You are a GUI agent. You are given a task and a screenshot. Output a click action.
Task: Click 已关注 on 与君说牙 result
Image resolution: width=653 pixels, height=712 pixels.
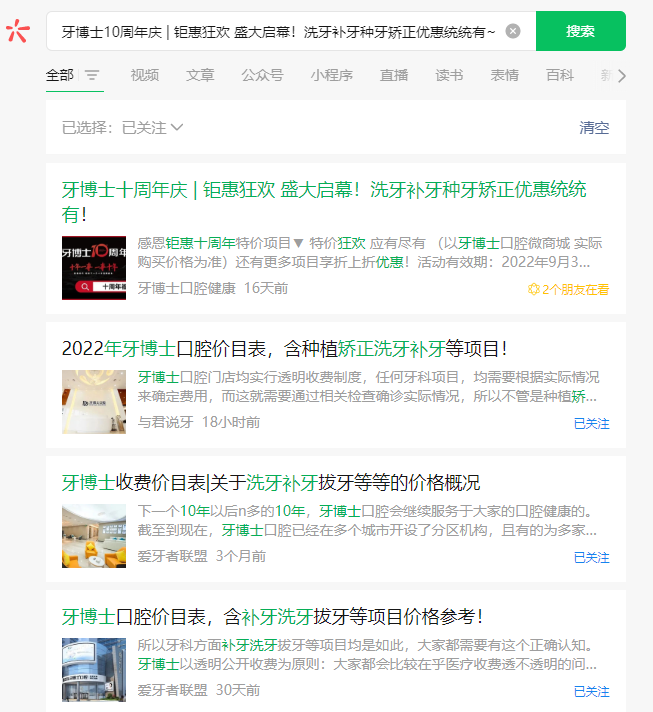click(x=591, y=424)
